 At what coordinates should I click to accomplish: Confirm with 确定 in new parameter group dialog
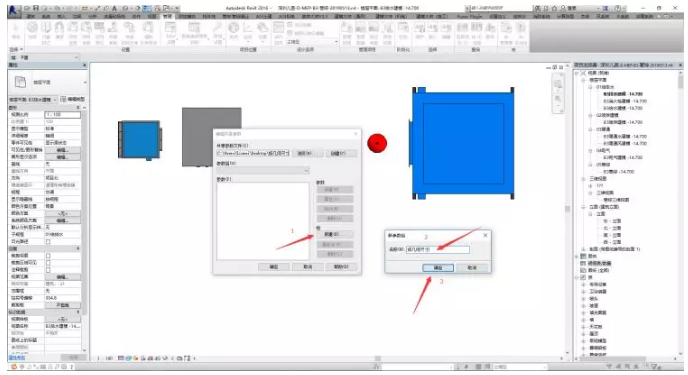(438, 268)
